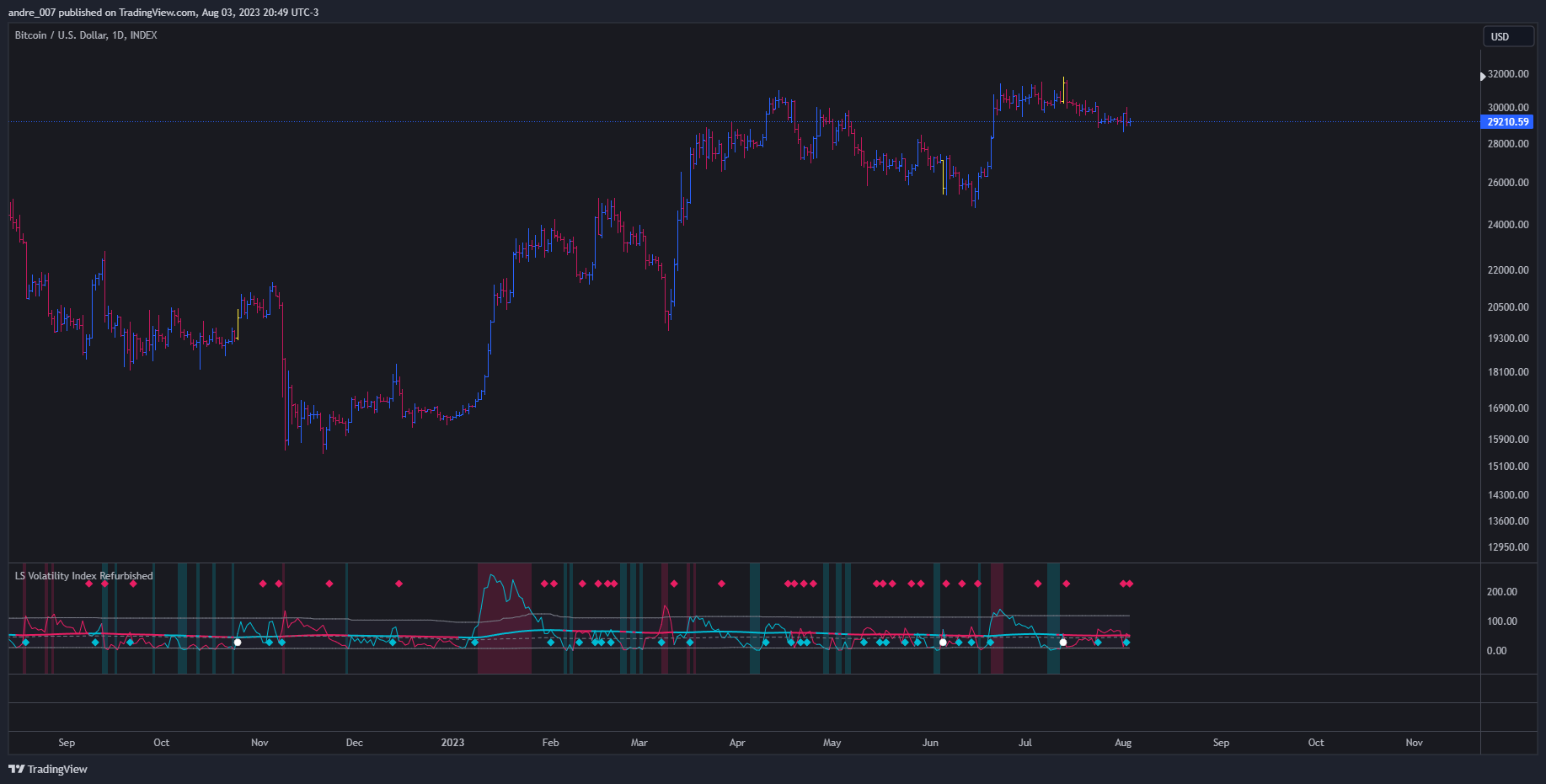Viewport: 1546px width, 784px height.
Task: Click the Mar label on time axis
Action: 639,743
